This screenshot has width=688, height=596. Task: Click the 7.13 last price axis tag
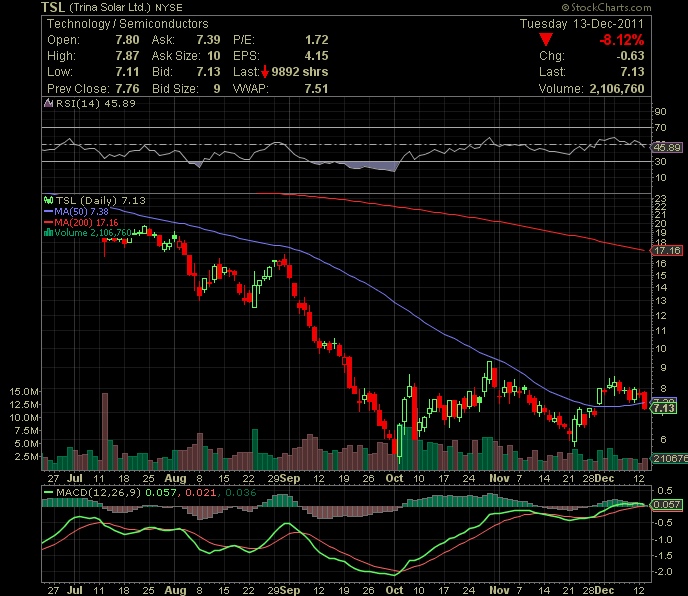pos(664,408)
